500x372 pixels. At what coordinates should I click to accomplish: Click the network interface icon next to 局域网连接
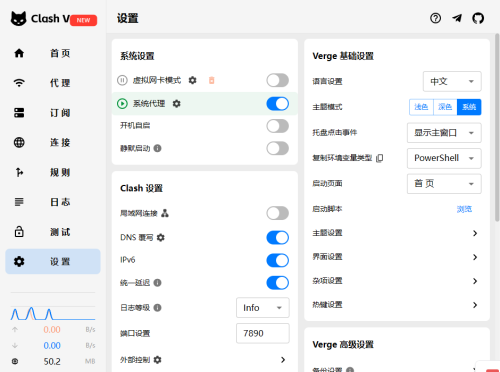(165, 213)
